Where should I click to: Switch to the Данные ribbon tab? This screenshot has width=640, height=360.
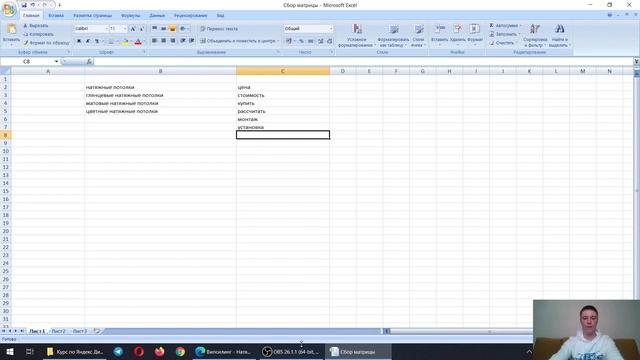[157, 16]
